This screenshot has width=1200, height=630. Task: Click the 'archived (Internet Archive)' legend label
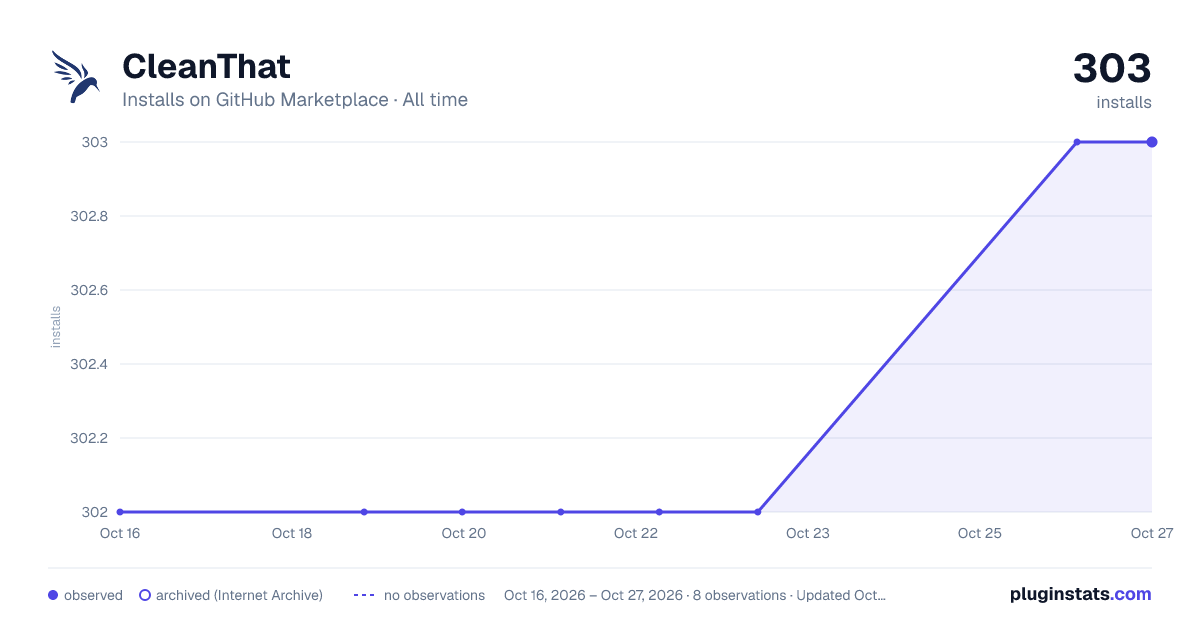239,595
